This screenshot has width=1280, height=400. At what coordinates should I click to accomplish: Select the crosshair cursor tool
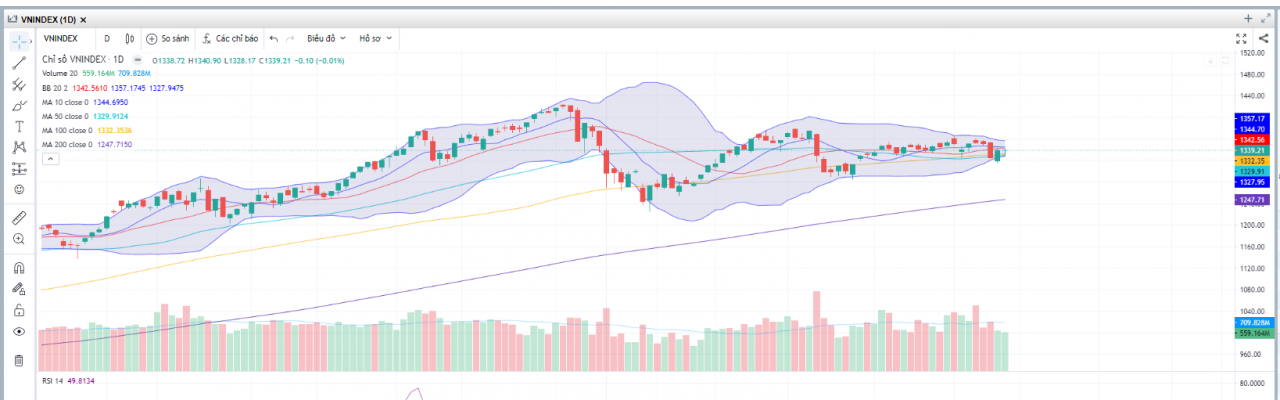tap(19, 40)
